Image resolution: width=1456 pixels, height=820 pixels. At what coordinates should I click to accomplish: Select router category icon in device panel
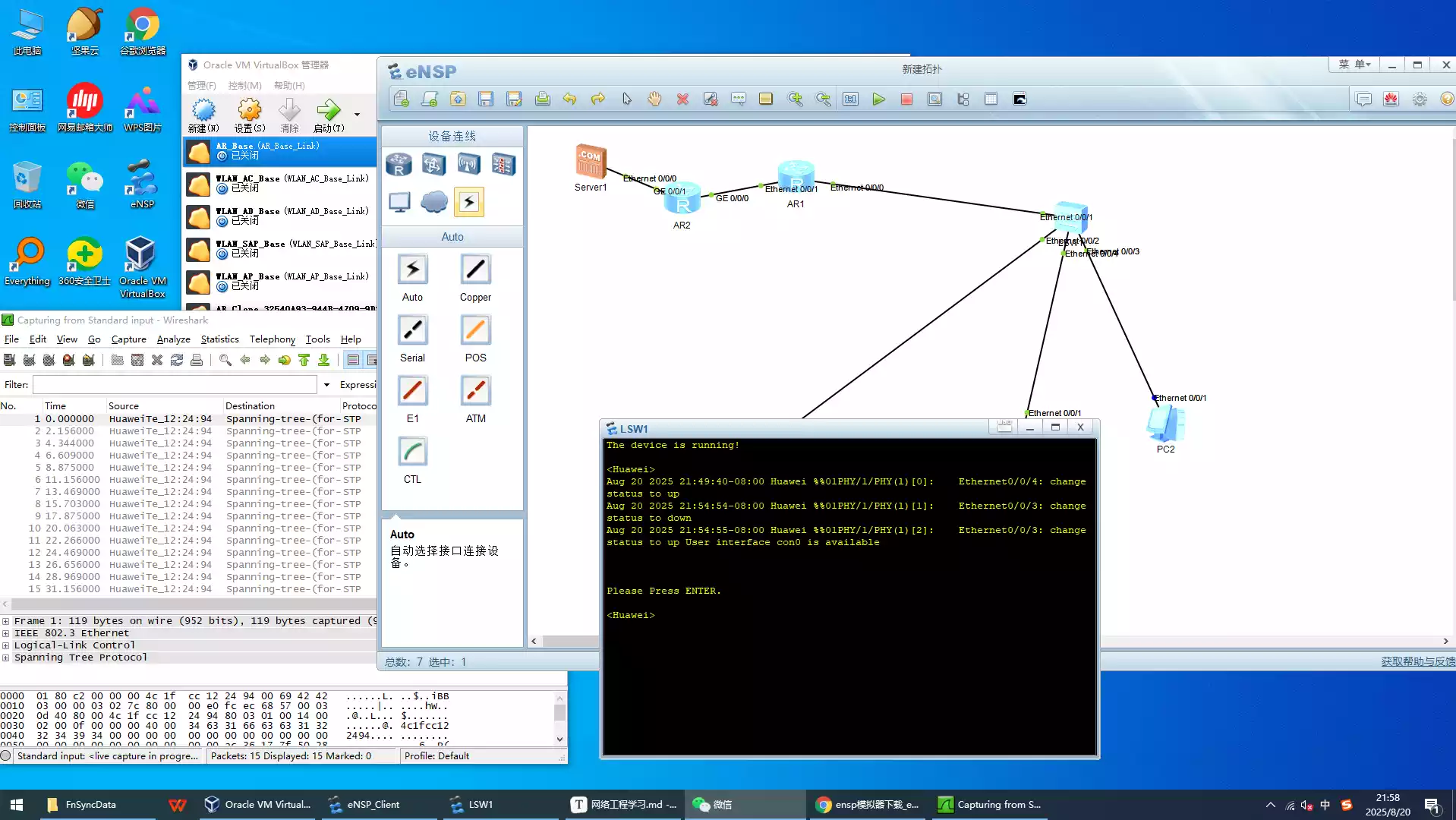399,164
